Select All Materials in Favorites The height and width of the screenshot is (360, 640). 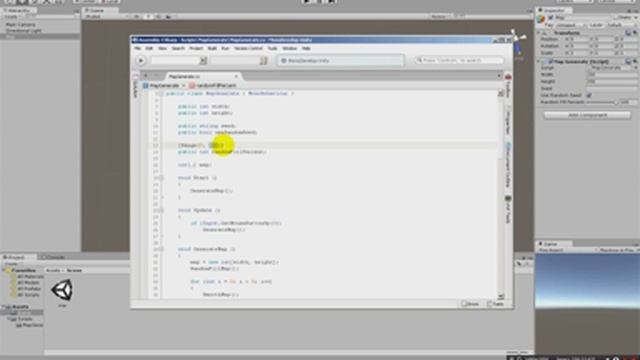[29, 277]
